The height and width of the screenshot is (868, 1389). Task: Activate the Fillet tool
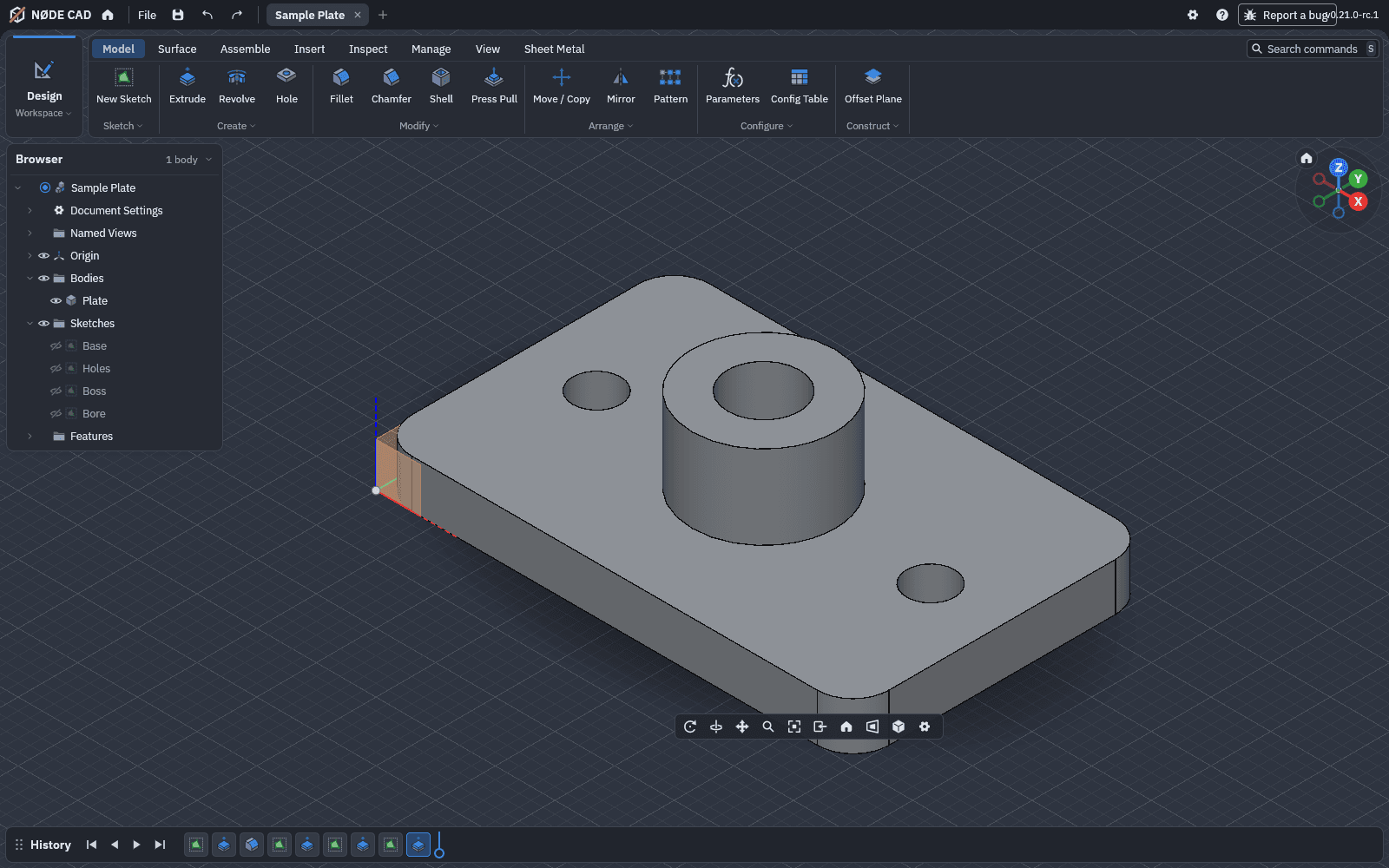(x=341, y=87)
